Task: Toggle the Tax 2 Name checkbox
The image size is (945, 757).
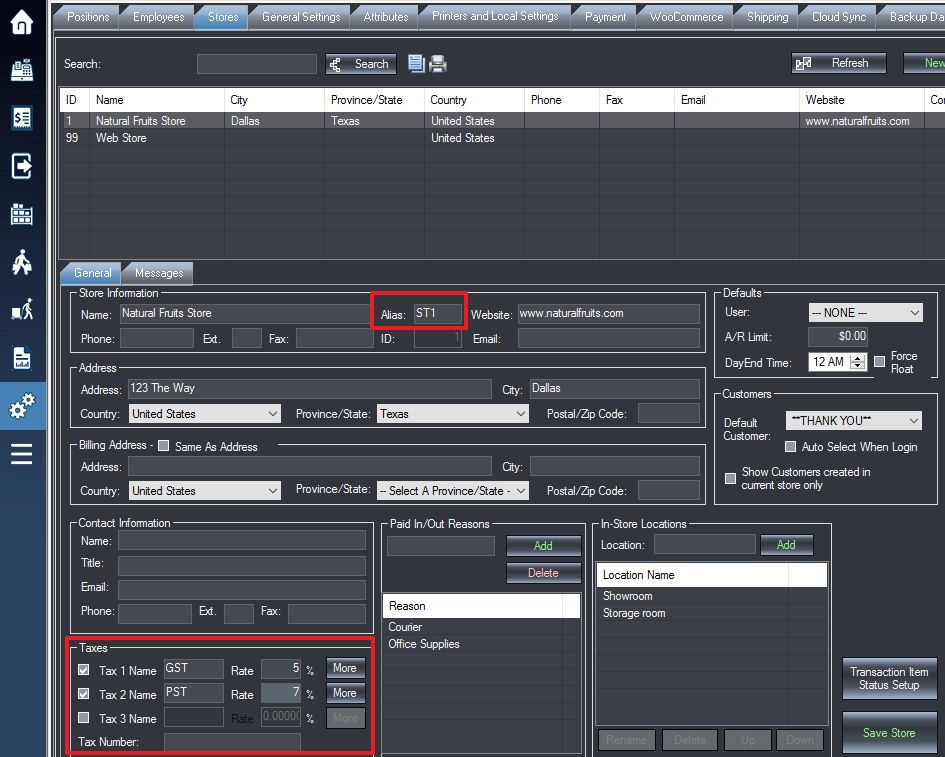Action: tap(84, 694)
